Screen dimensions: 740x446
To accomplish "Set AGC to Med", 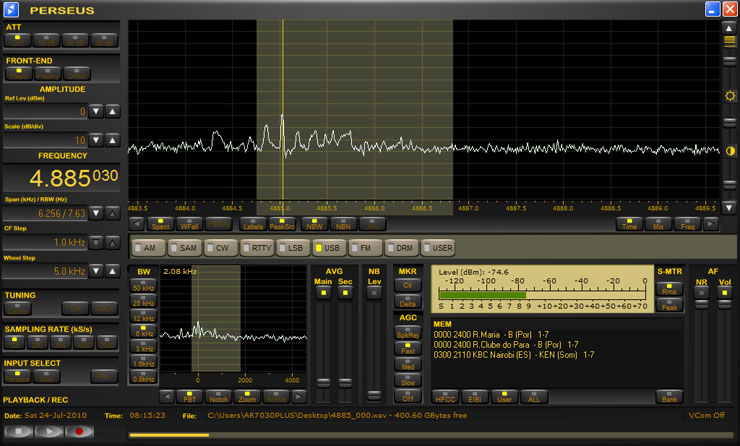I will [408, 364].
